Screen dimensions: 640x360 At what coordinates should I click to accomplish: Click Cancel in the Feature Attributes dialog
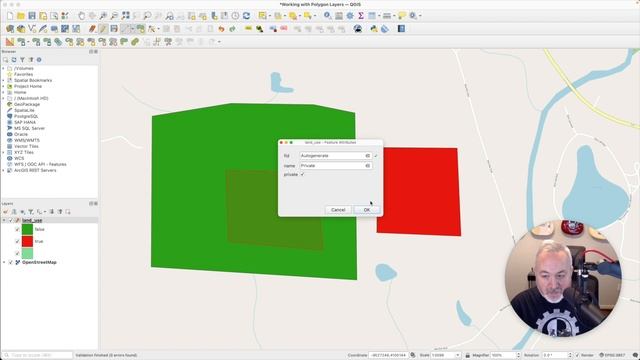coord(338,210)
